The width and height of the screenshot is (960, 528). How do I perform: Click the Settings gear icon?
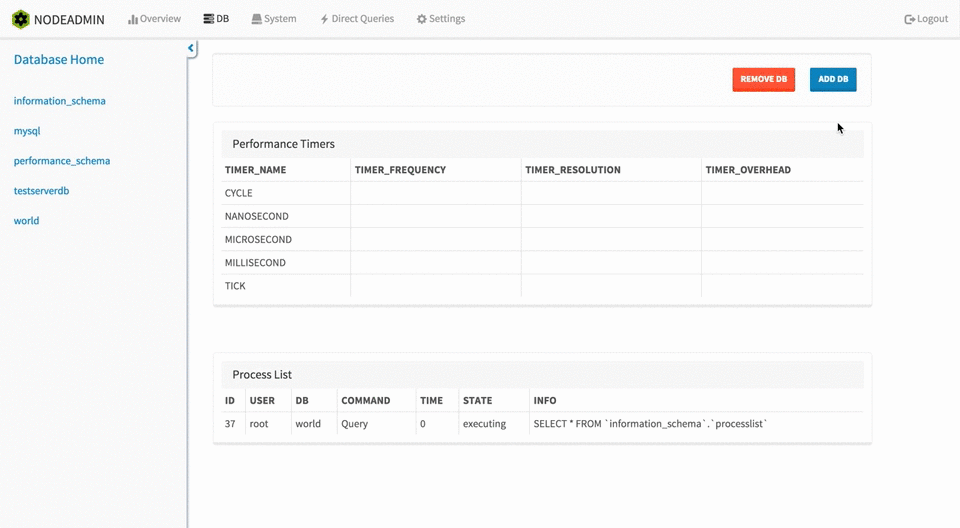(421, 19)
